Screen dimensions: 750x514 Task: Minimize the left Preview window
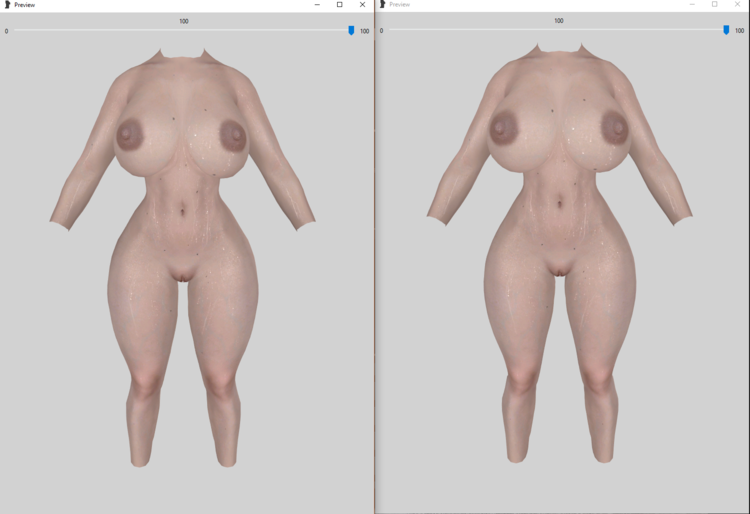click(x=317, y=5)
